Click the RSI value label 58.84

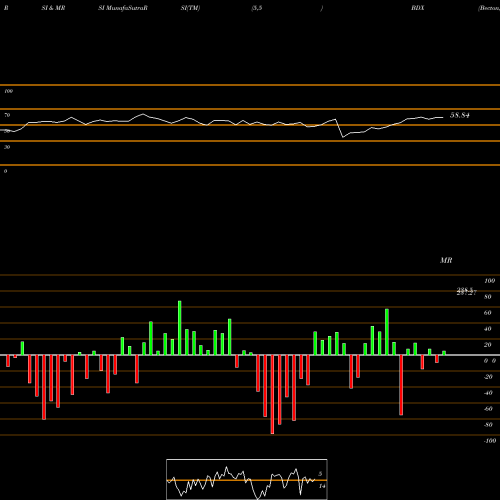pyautogui.click(x=460, y=115)
